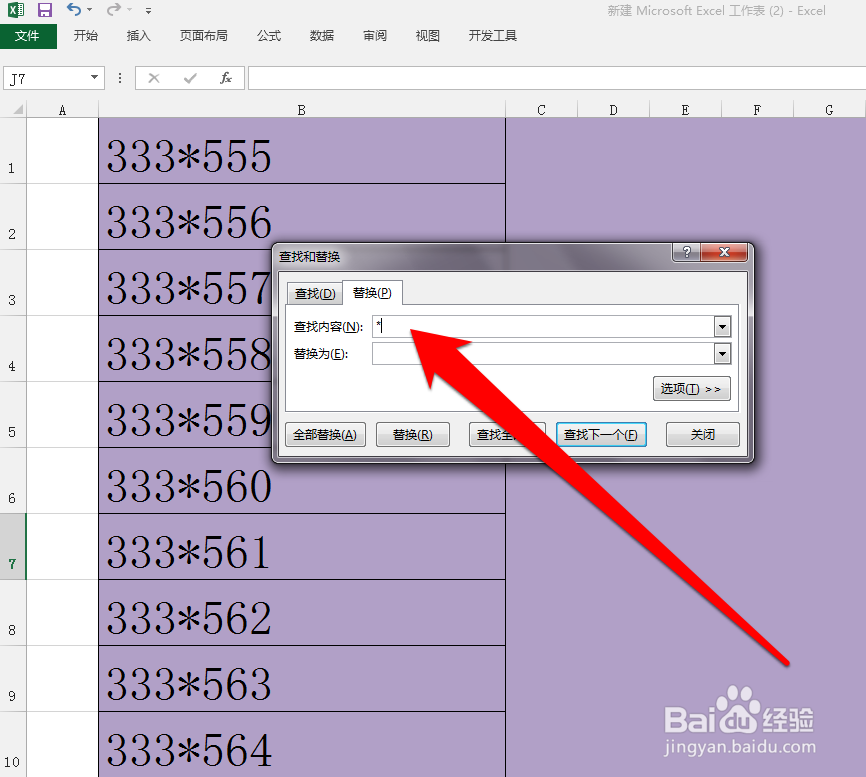Click the 查找内容 input field
866x777 pixels.
(x=543, y=326)
